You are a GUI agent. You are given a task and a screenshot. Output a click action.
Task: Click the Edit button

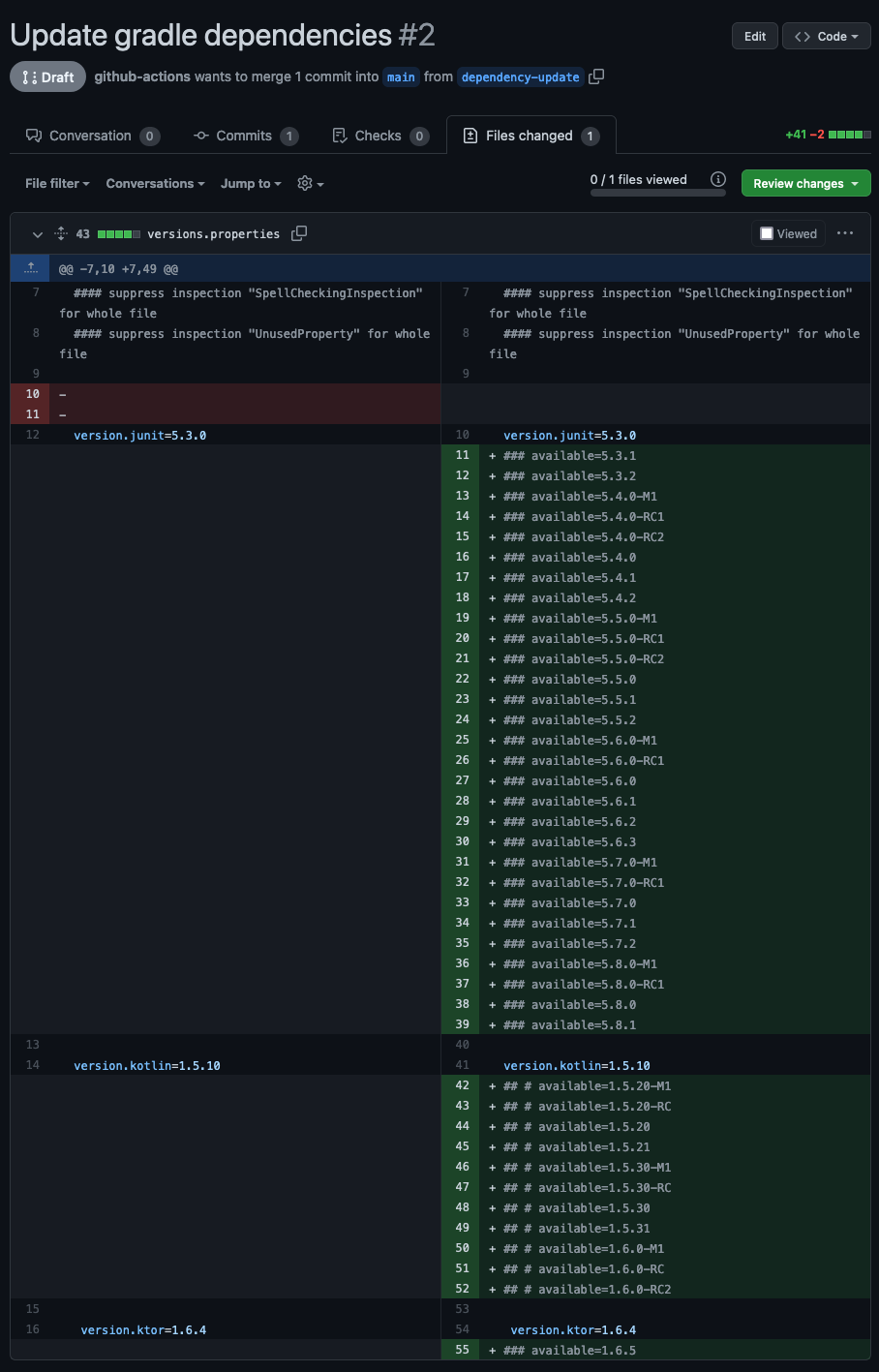[x=754, y=36]
